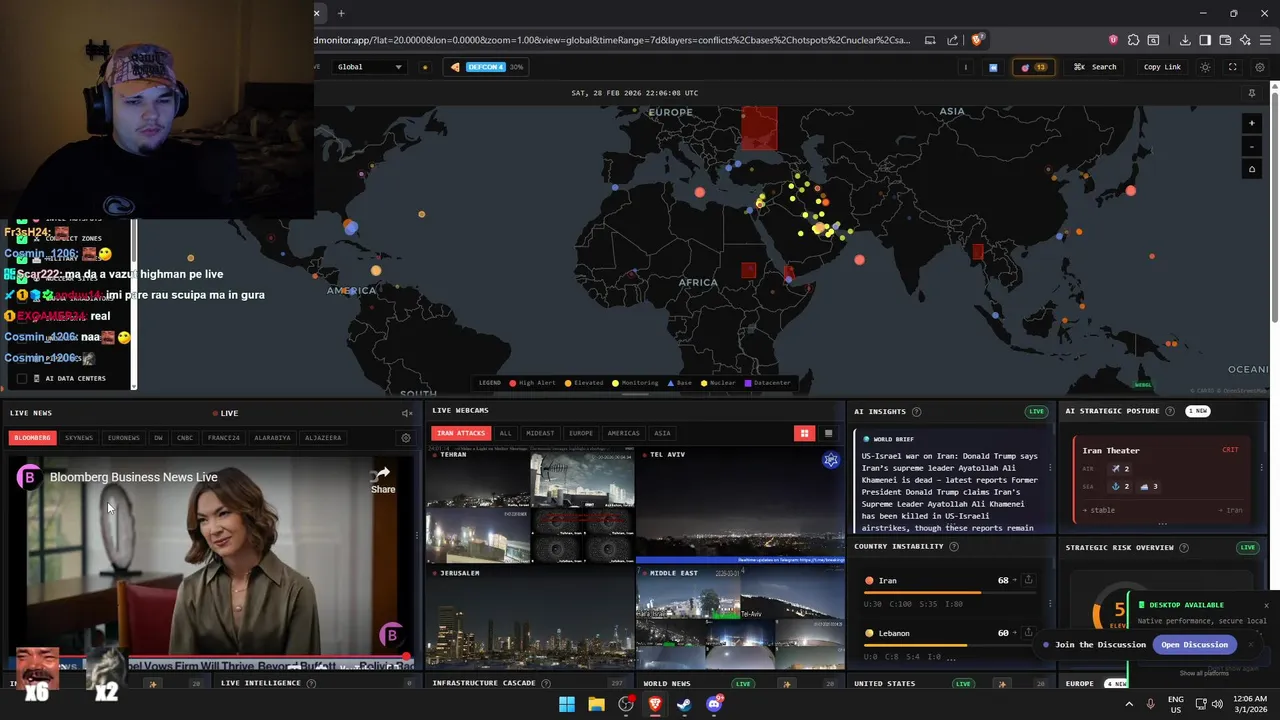The image size is (1280, 720).
Task: Open the Iran Theater posture card
Action: [1160, 479]
